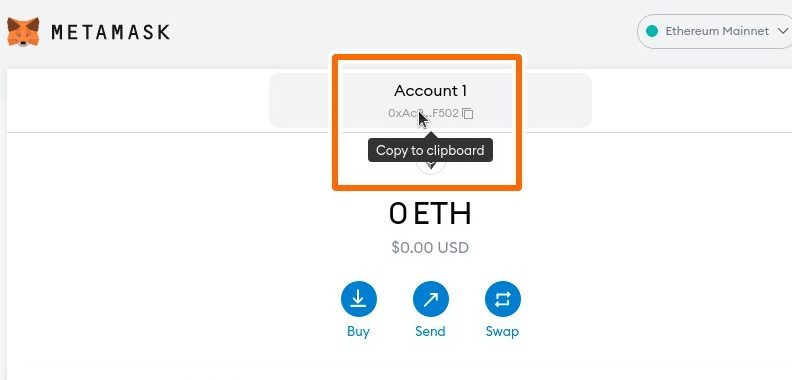Click the Ethereum Mainnet label text
Screen dimensions: 792x380
[717, 31]
